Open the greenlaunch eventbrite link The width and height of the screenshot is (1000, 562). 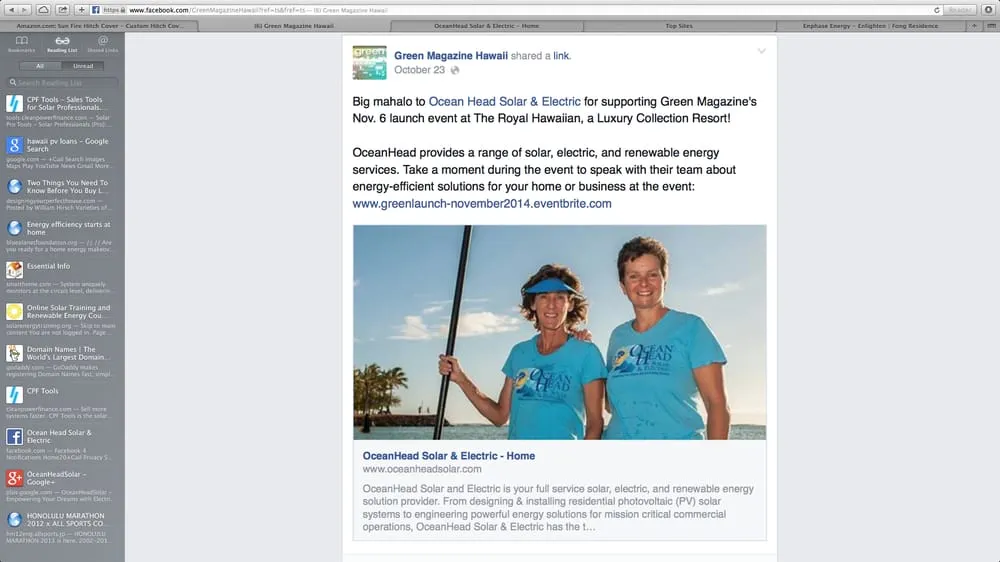482,203
